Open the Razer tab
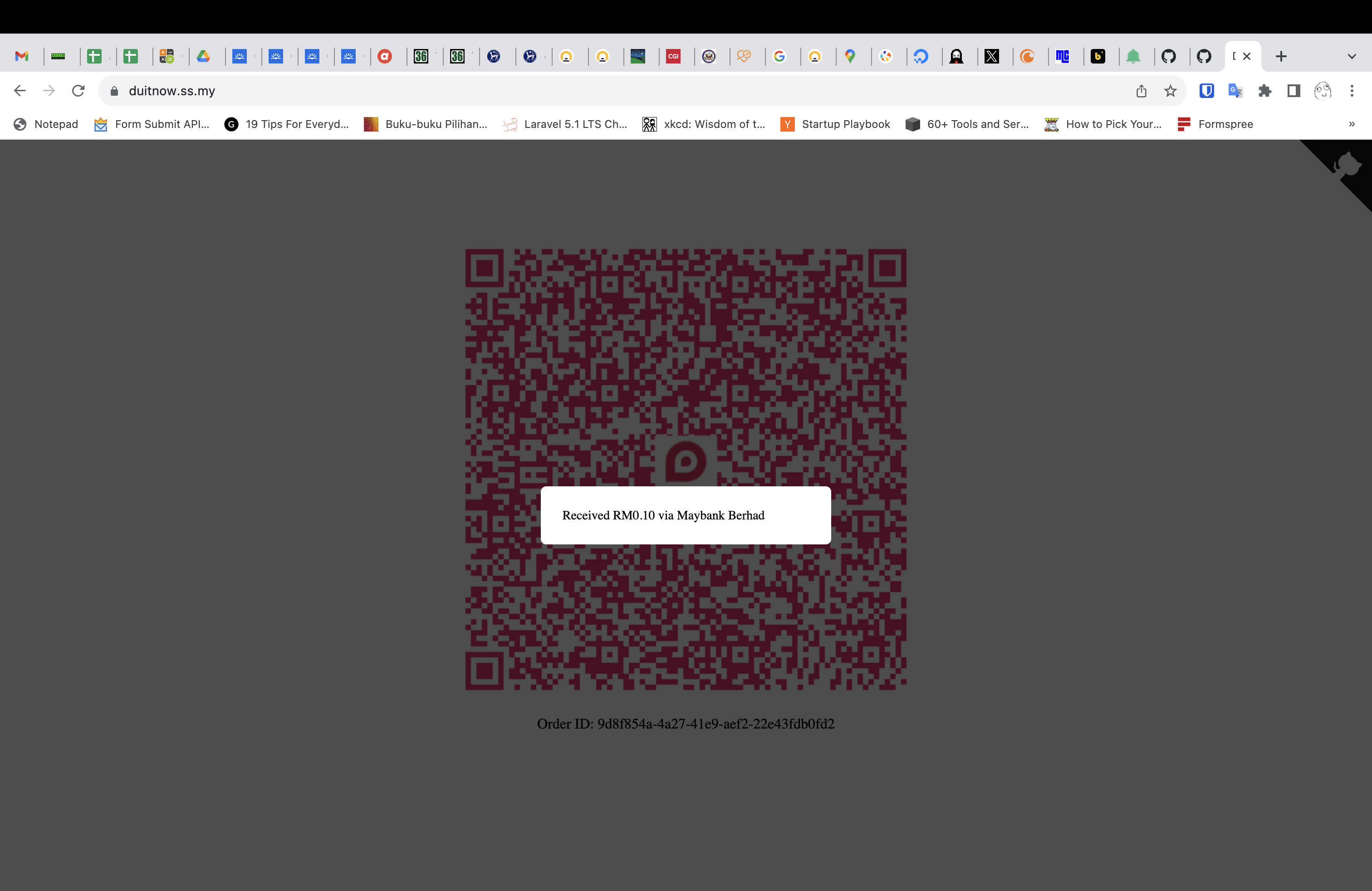Viewport: 1372px width, 891px height. (x=58, y=56)
